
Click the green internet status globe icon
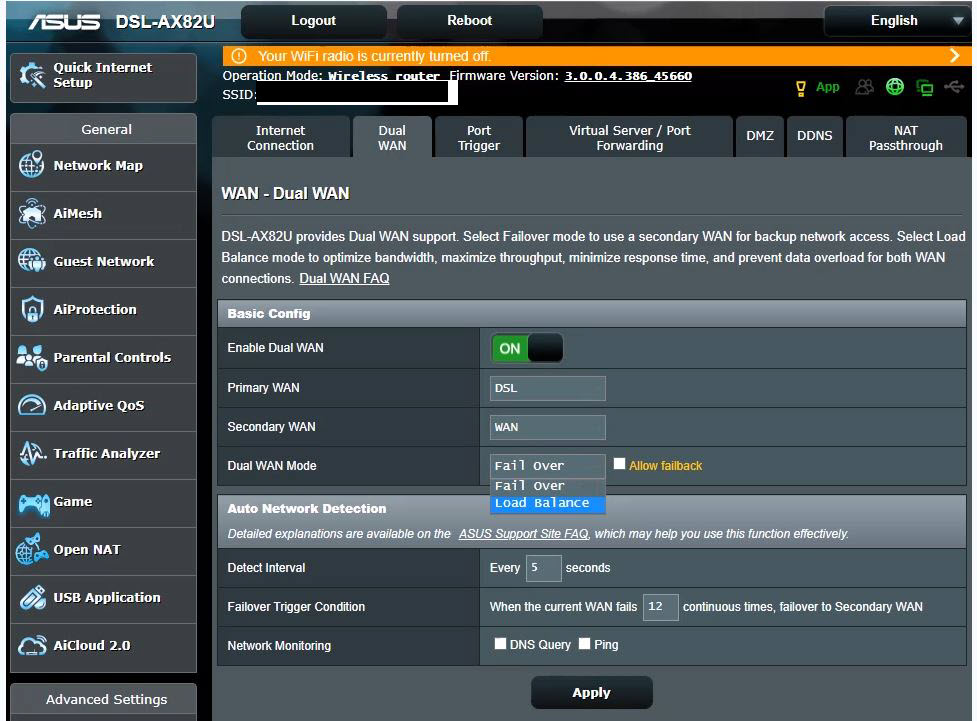click(x=895, y=87)
